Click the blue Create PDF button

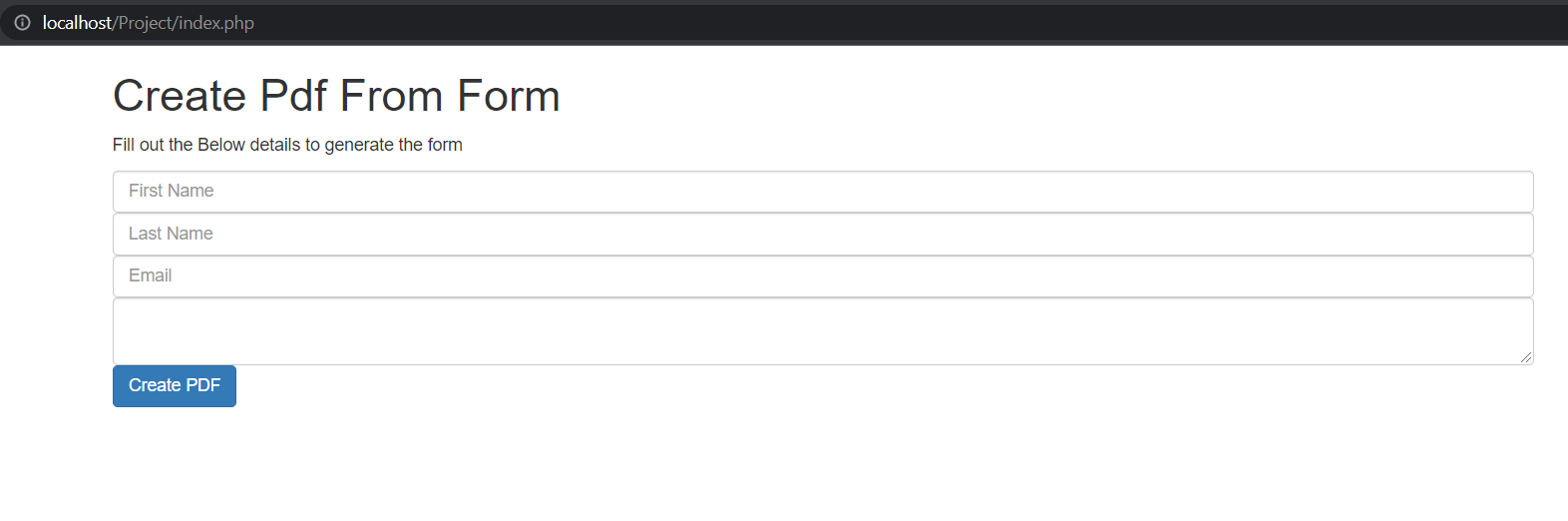[175, 386]
